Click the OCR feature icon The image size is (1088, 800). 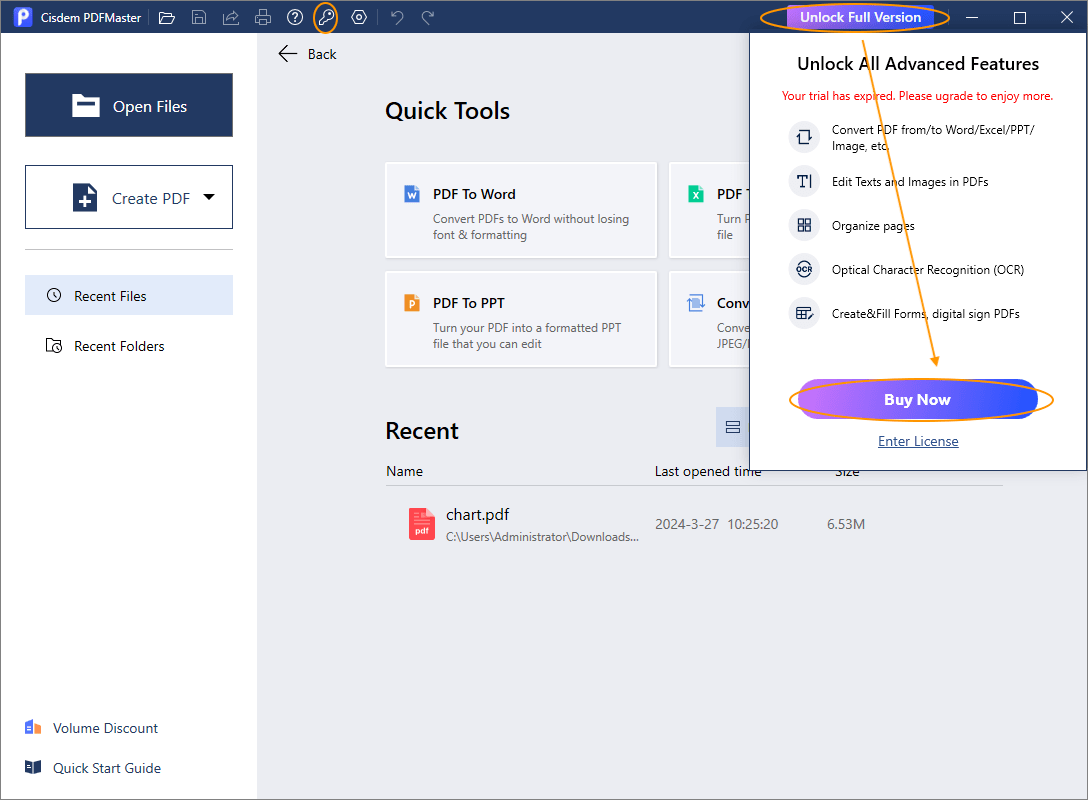804,269
